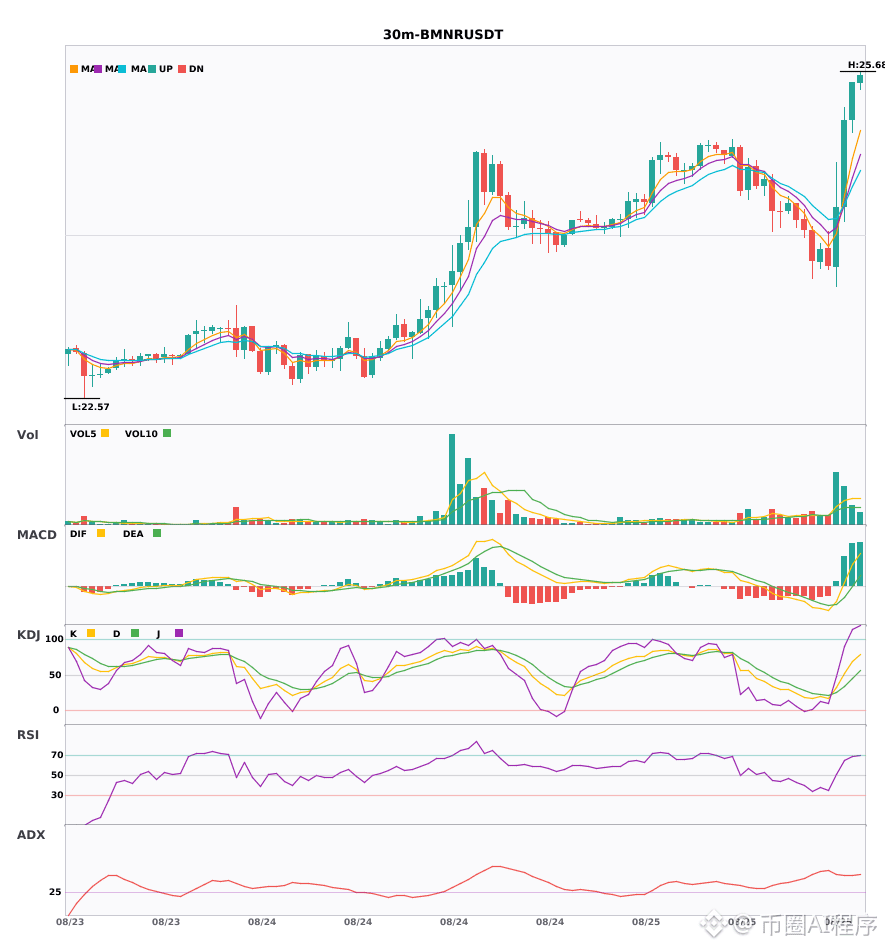Select the RSI panel label
Screen dimensions: 885x950
pos(28,735)
